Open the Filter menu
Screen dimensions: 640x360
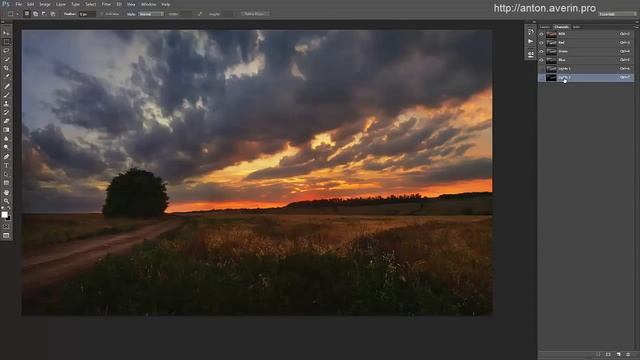(x=106, y=4)
